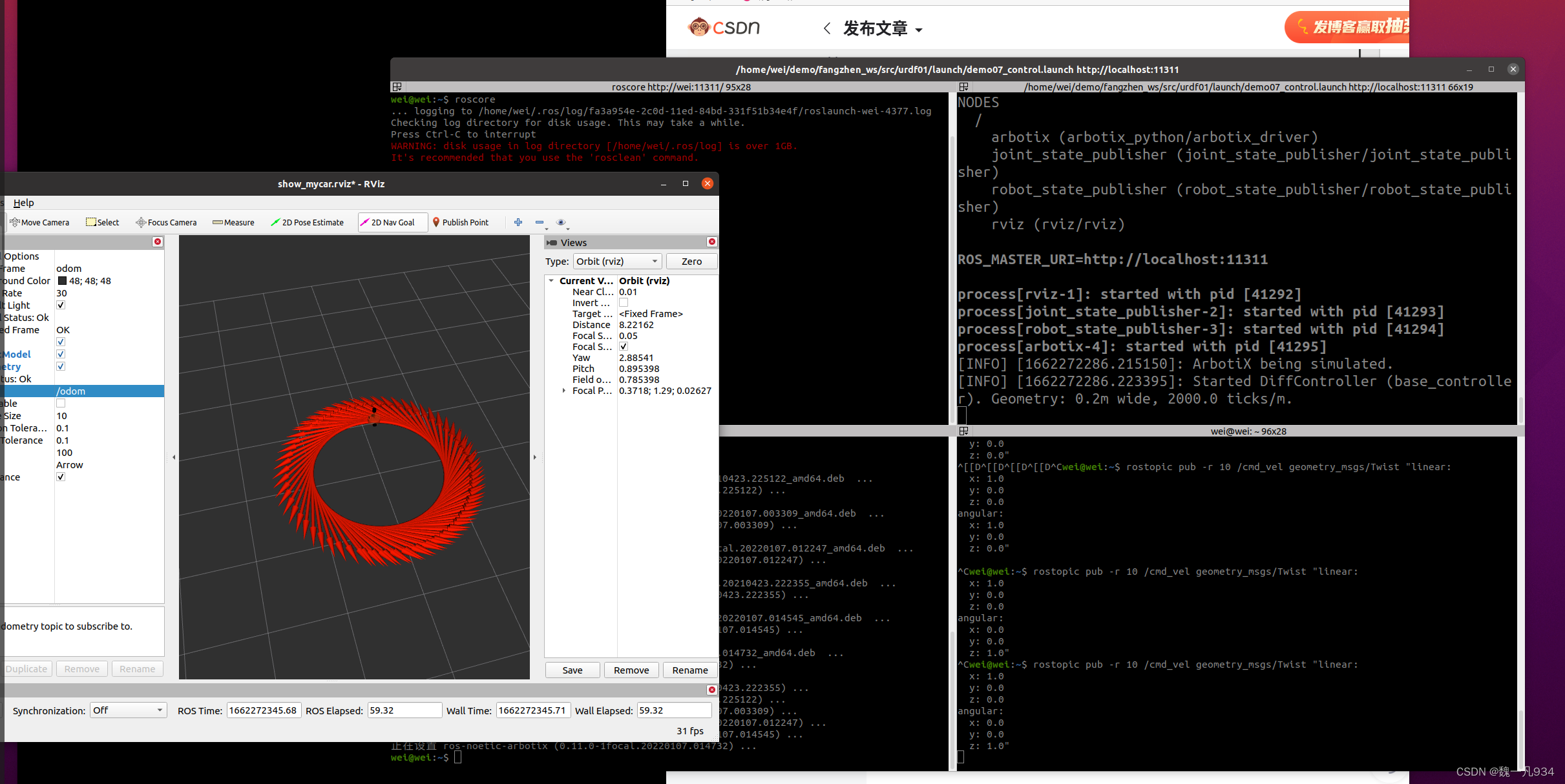Click the Frame Rate value 30

(61, 293)
